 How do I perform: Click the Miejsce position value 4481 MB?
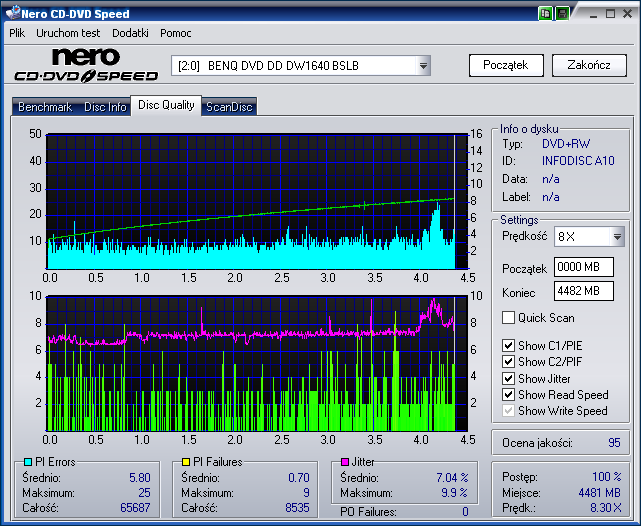[600, 493]
